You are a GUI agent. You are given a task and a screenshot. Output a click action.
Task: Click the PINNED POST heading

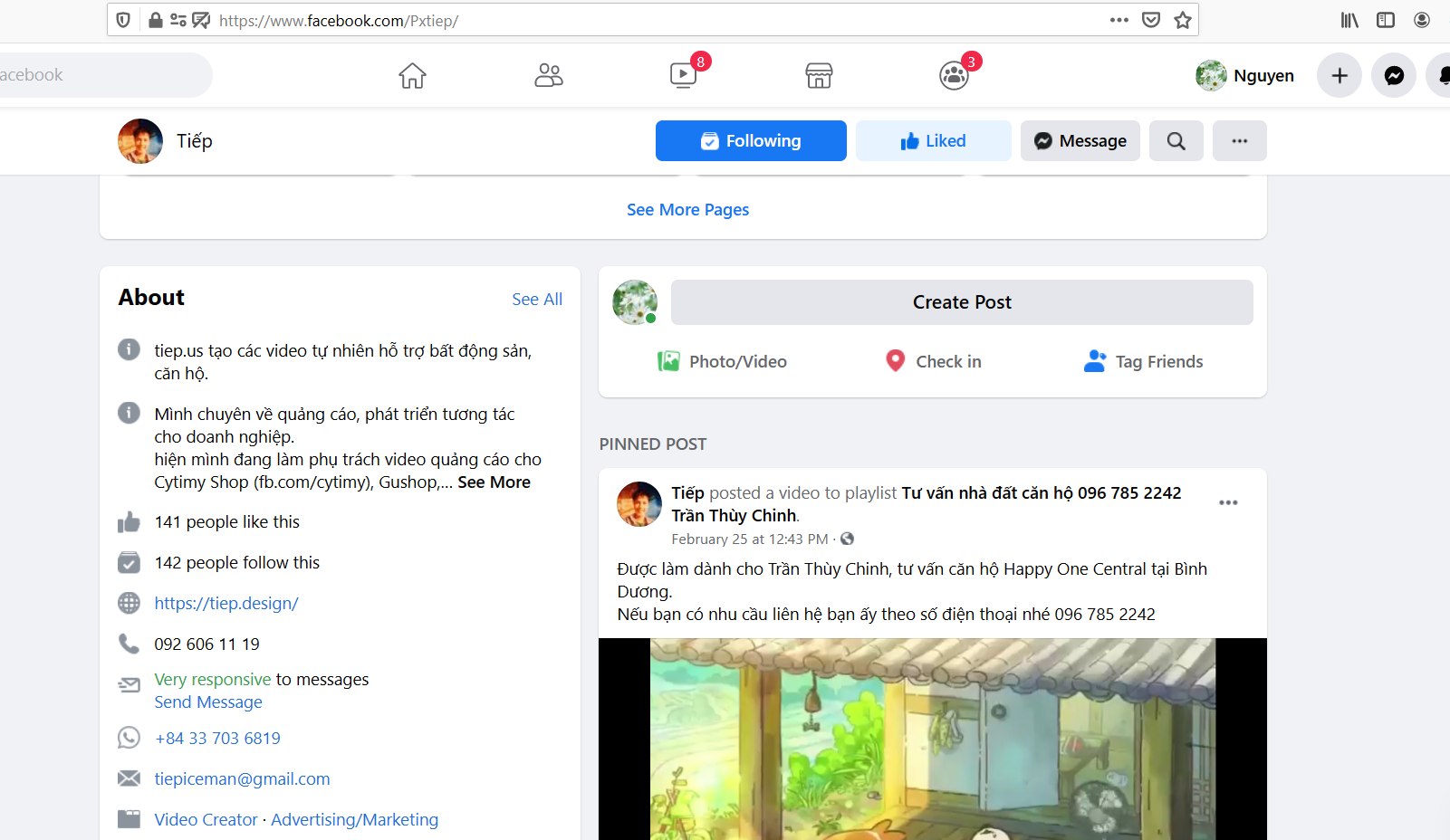[x=652, y=444]
